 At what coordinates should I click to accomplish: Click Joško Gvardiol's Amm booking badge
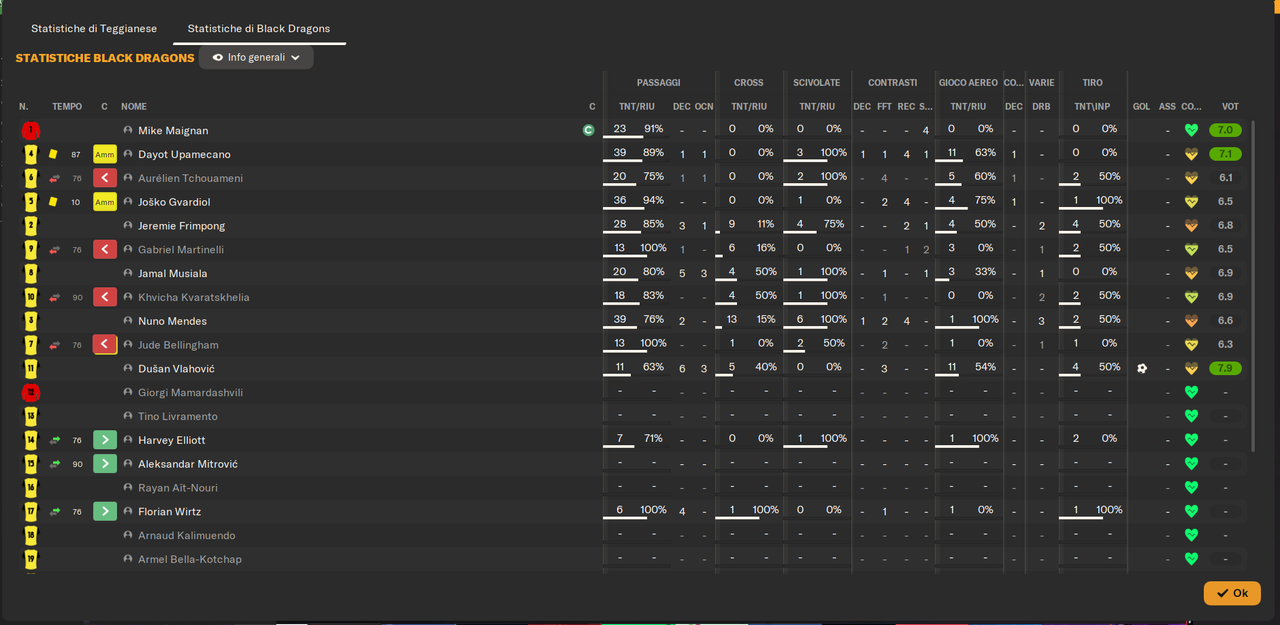pyautogui.click(x=105, y=202)
